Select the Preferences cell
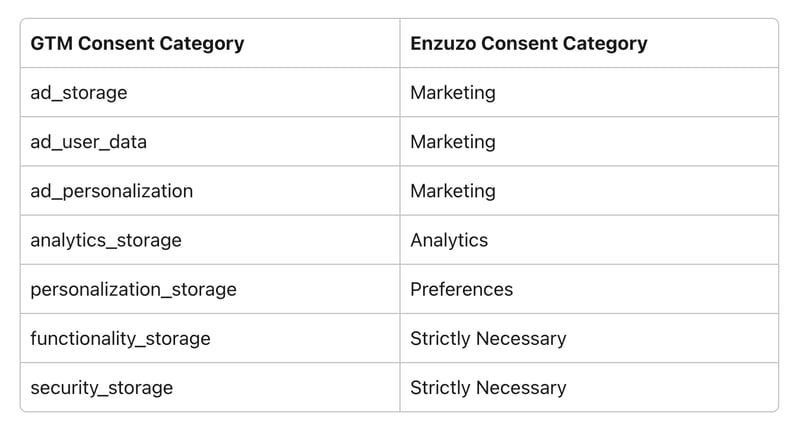 461,289
